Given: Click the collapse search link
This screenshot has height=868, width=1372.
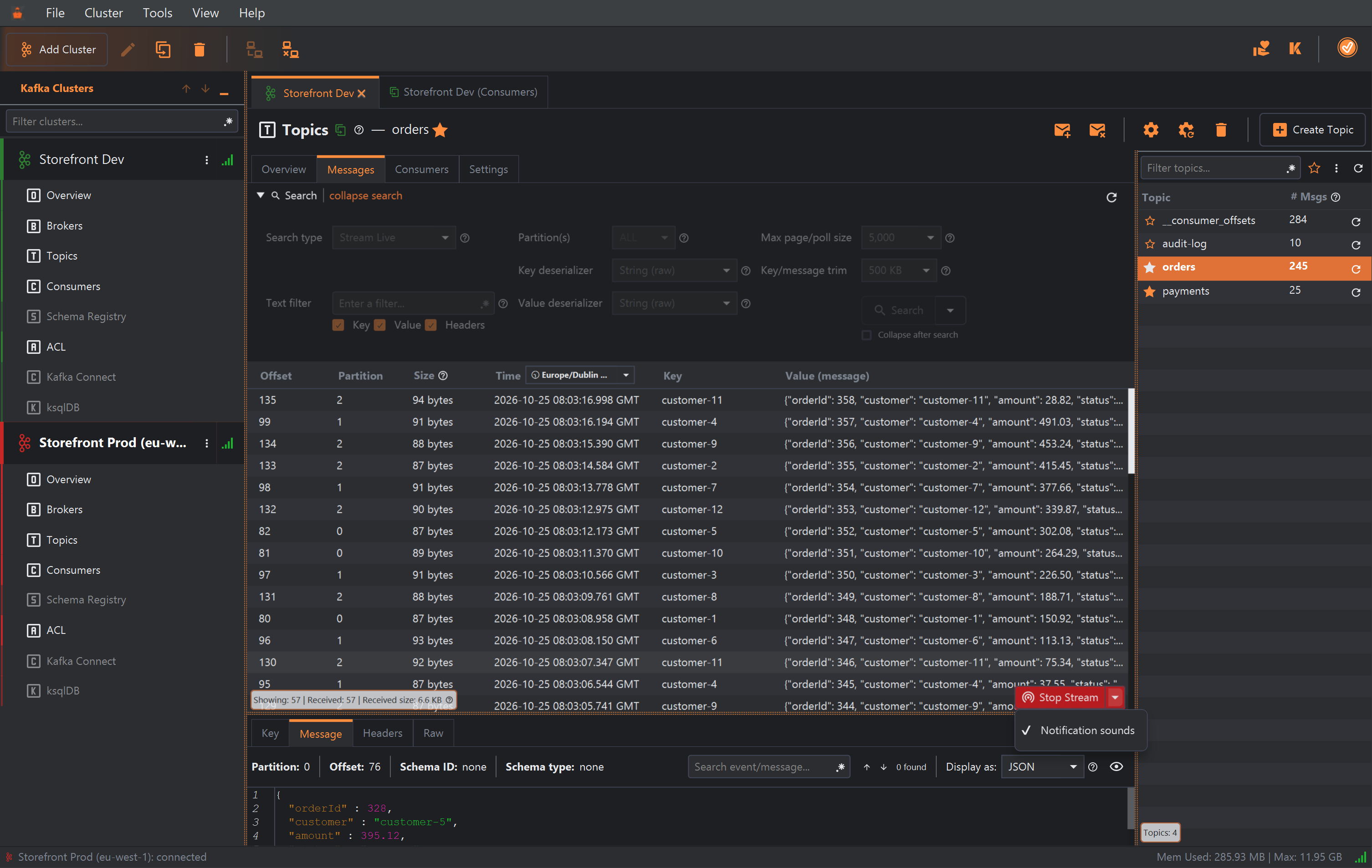Looking at the screenshot, I should click(365, 195).
